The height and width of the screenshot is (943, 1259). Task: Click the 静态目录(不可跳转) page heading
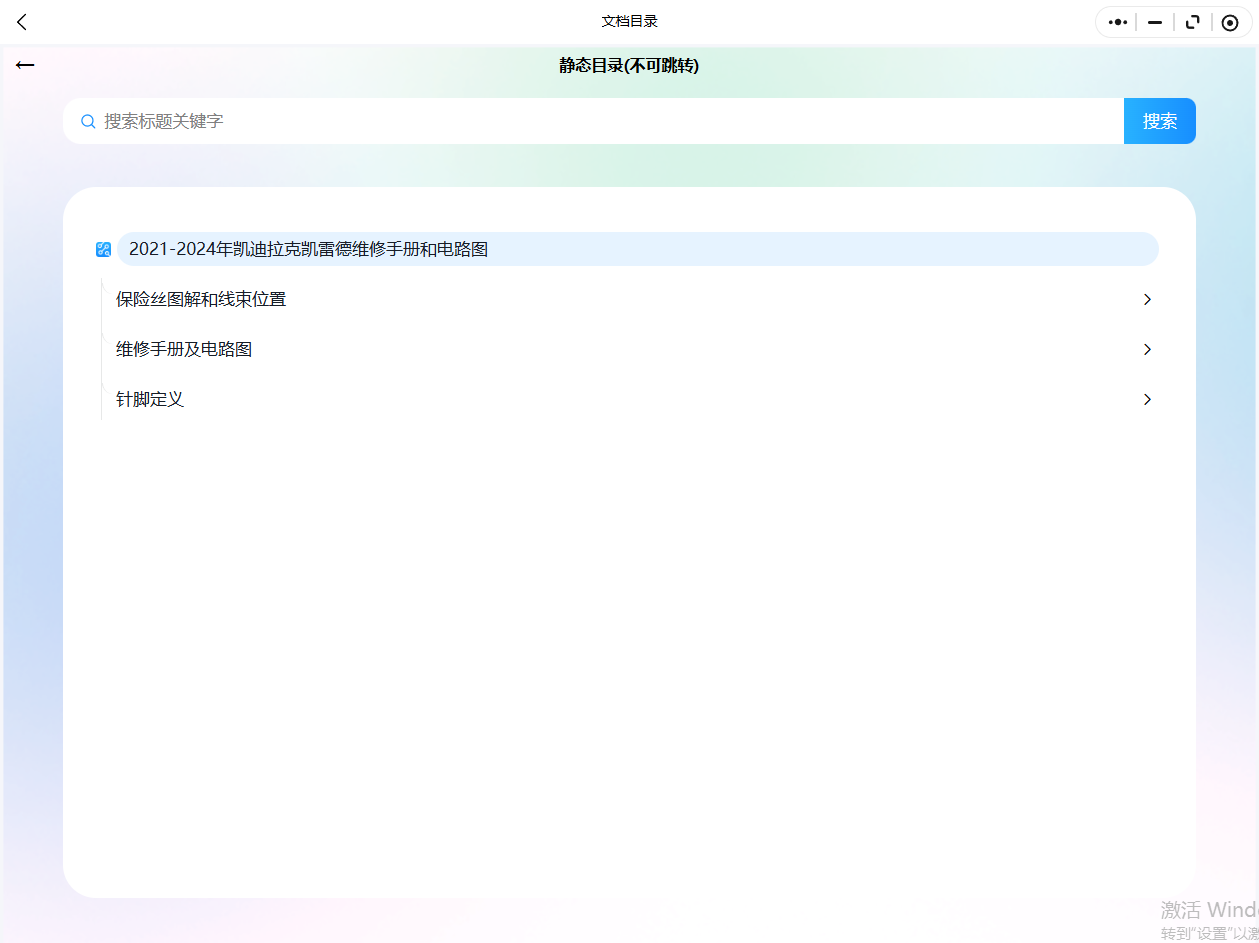[x=629, y=65]
